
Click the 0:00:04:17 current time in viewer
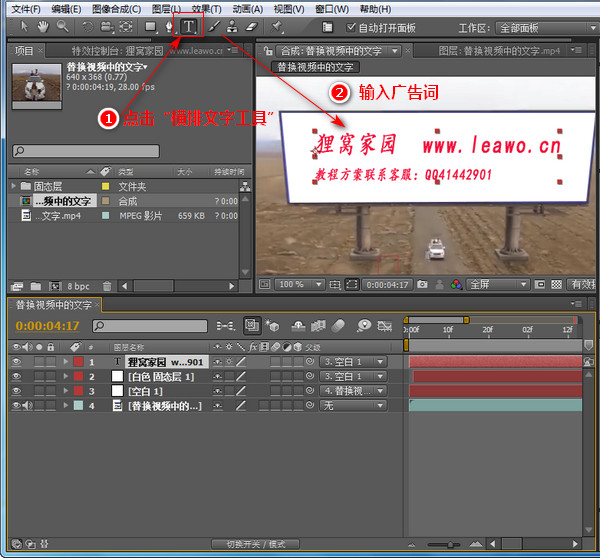coord(387,284)
